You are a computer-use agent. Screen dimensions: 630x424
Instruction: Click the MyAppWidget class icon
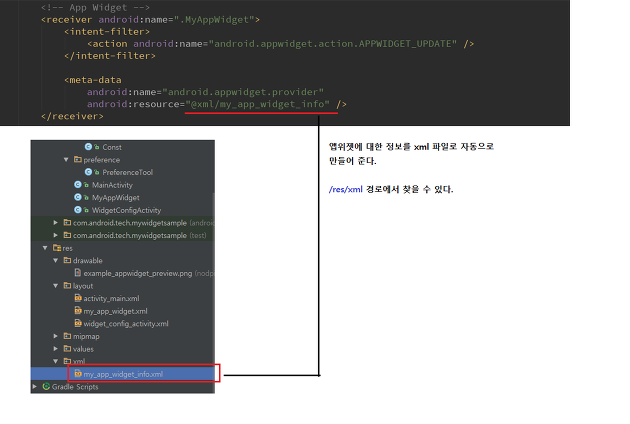click(x=78, y=197)
